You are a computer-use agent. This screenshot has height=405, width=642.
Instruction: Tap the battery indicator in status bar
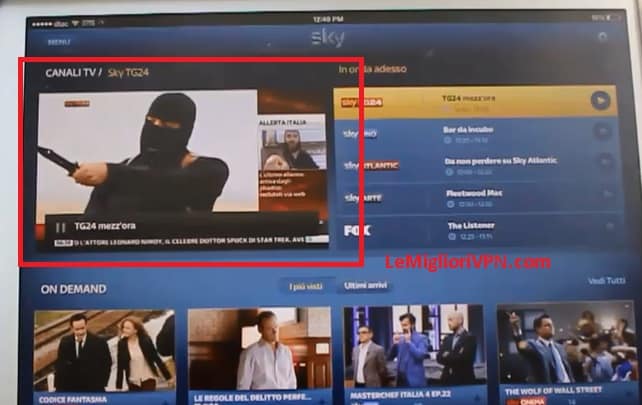coord(613,18)
